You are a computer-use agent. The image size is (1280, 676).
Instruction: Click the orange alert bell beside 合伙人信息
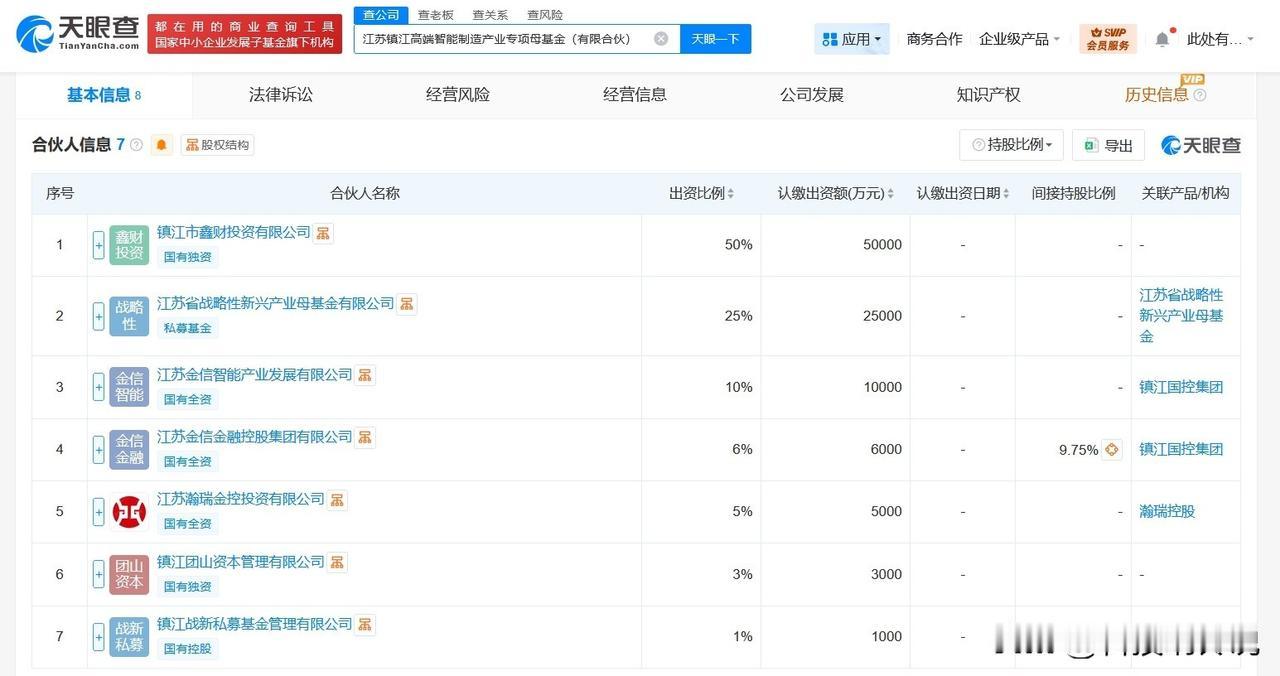pyautogui.click(x=162, y=145)
